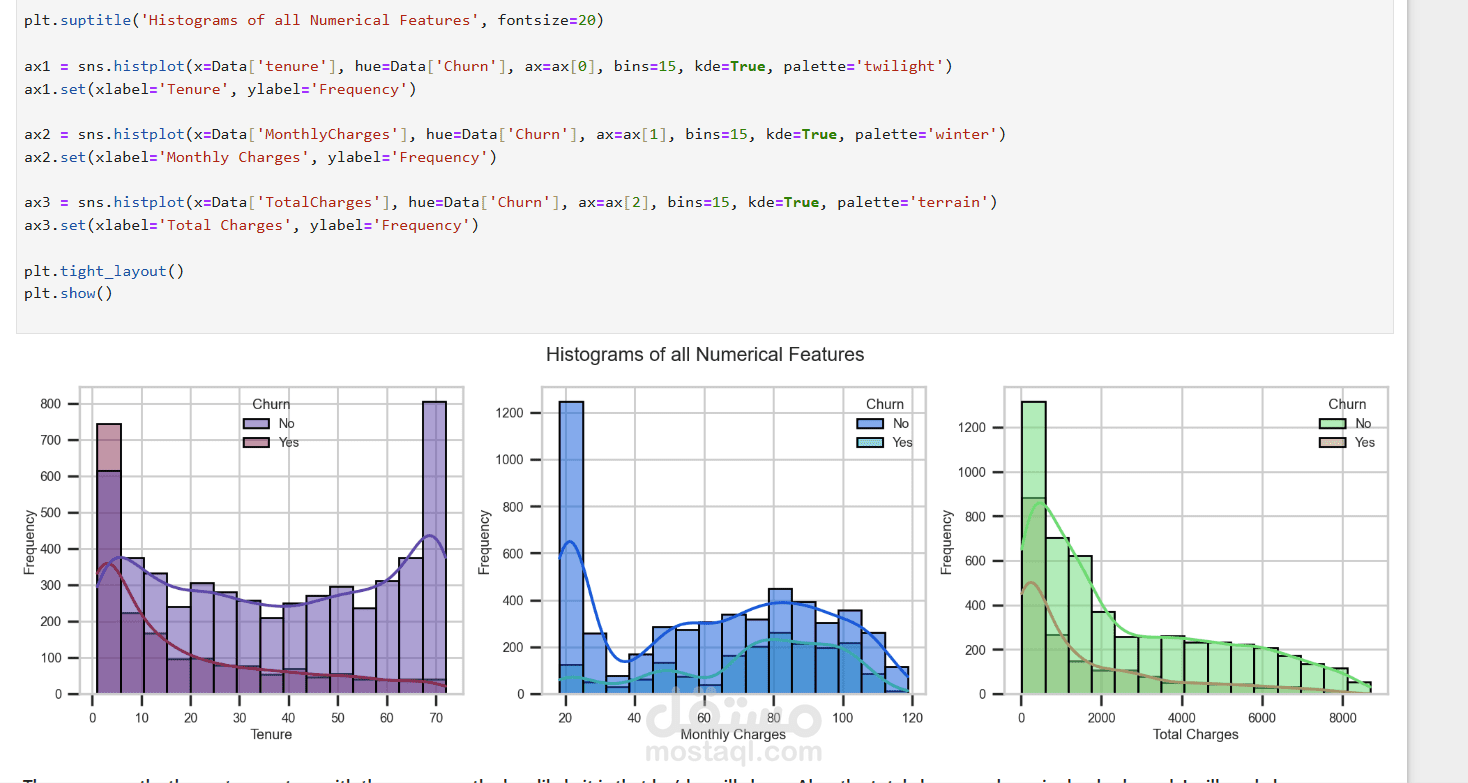Click the plt.show() code line

point(69,293)
